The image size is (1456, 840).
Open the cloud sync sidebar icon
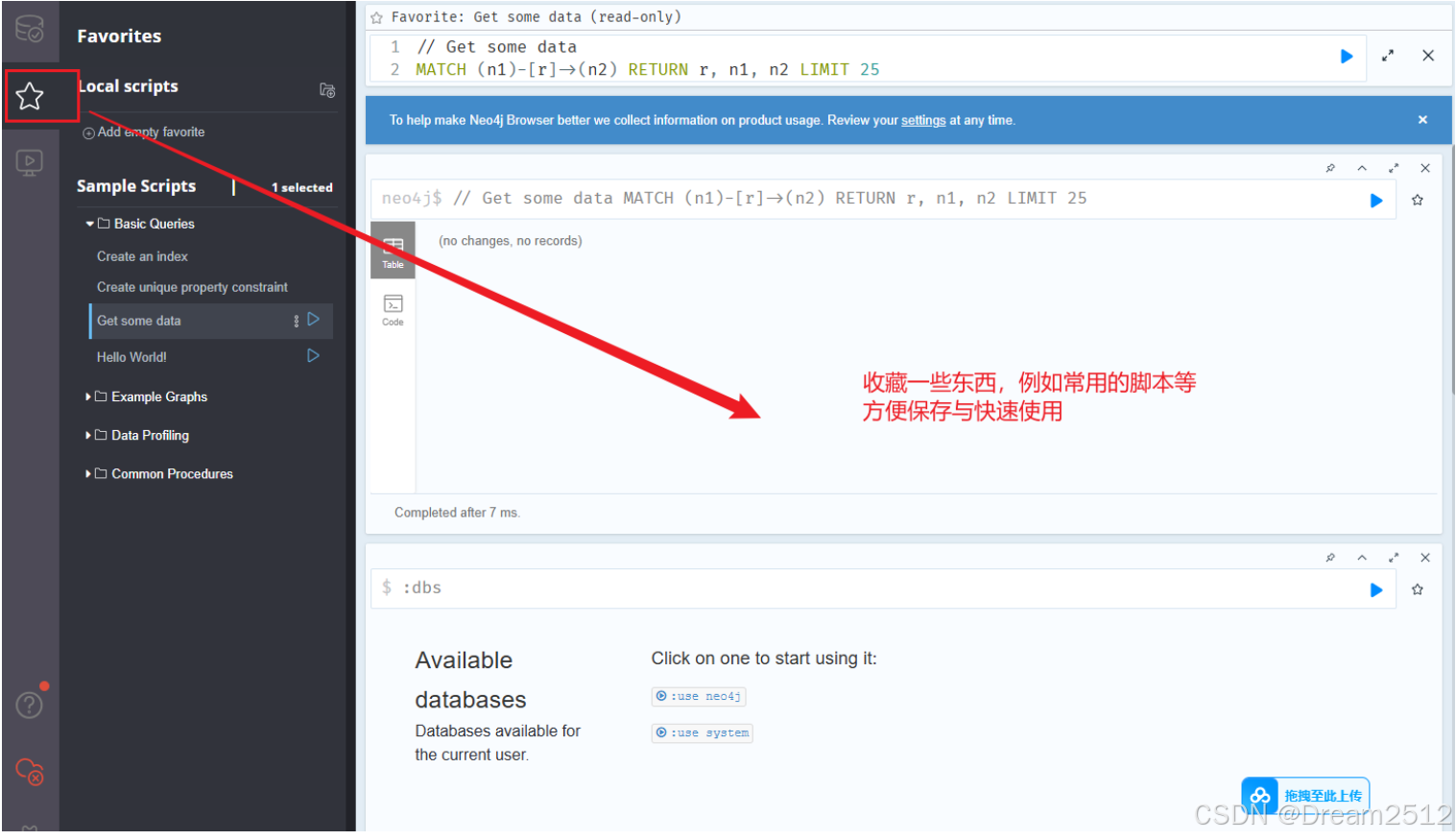pyautogui.click(x=30, y=772)
